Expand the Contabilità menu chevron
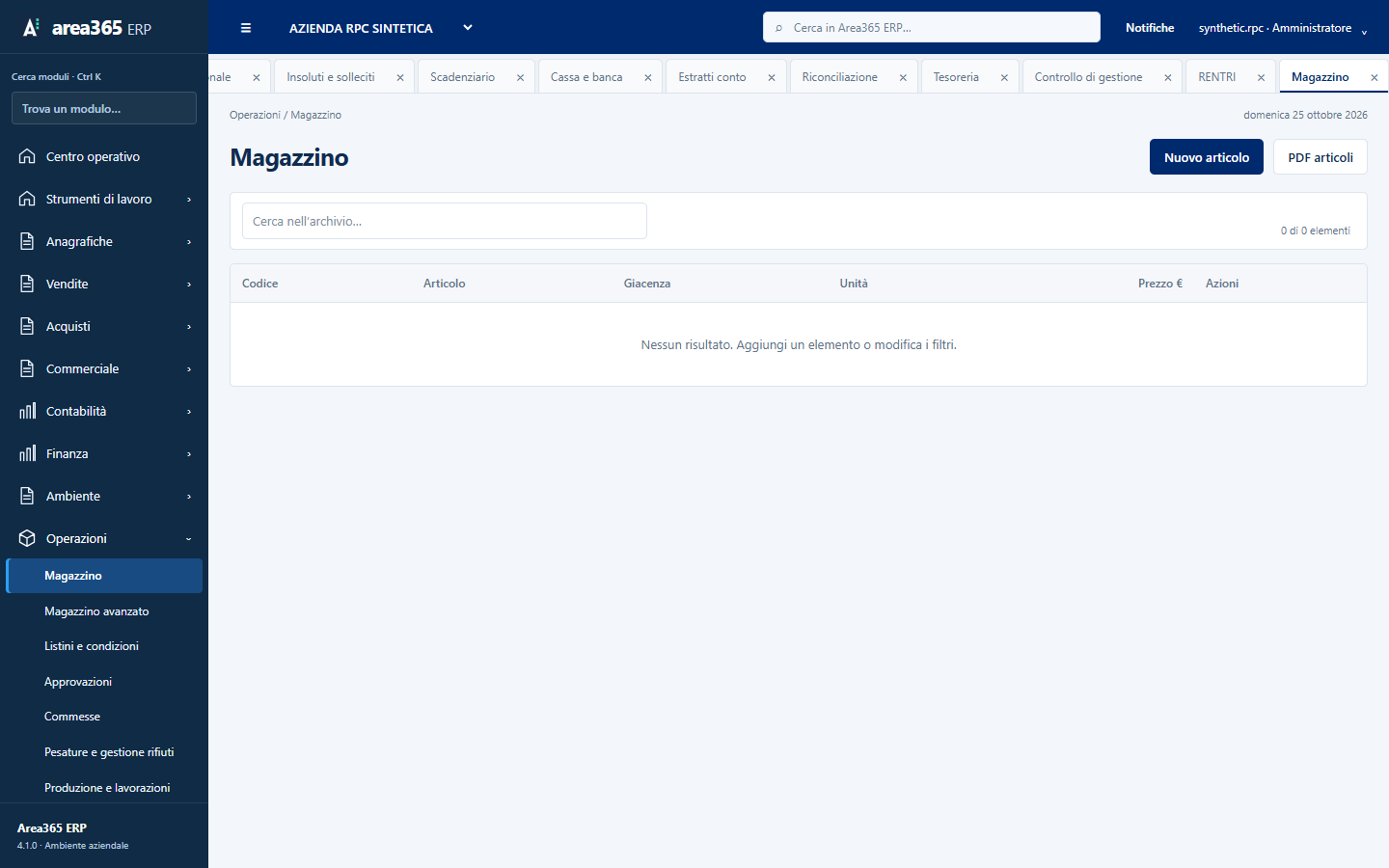This screenshot has height=868, width=1389. (x=189, y=412)
